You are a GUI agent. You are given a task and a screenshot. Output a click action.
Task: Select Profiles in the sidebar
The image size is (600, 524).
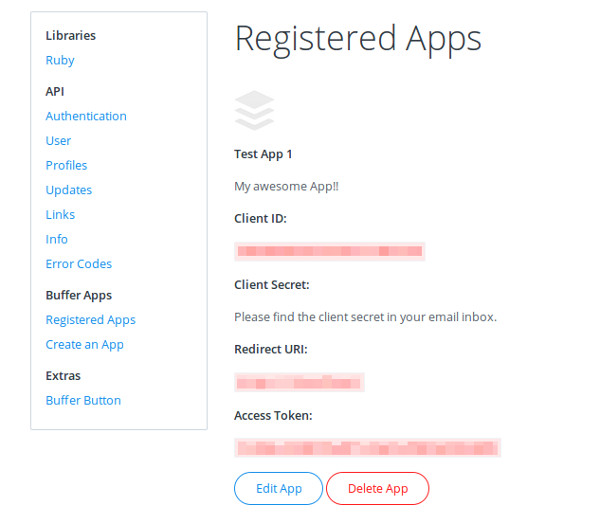point(67,165)
